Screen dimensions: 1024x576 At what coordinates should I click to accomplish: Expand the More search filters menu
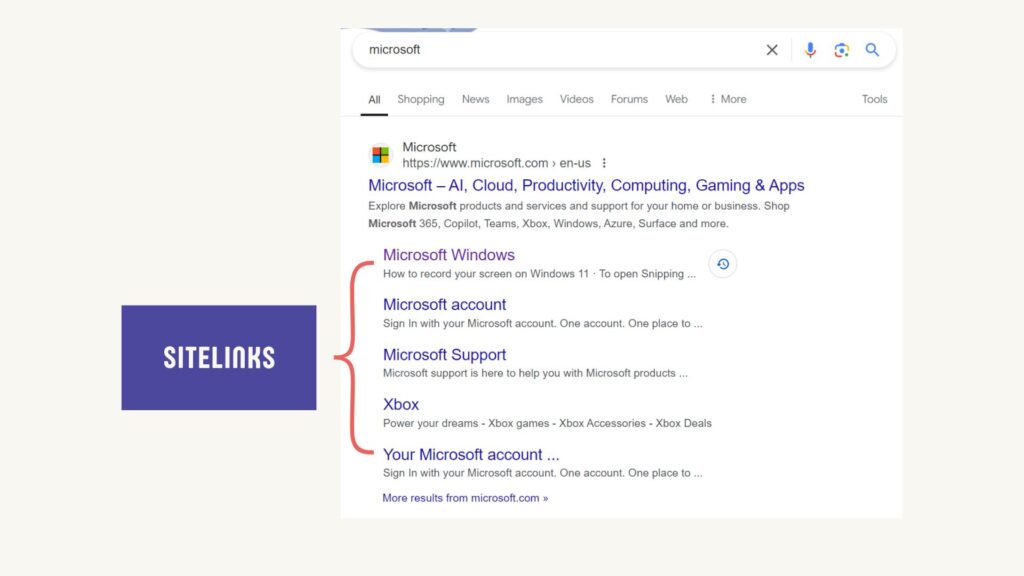click(x=728, y=99)
